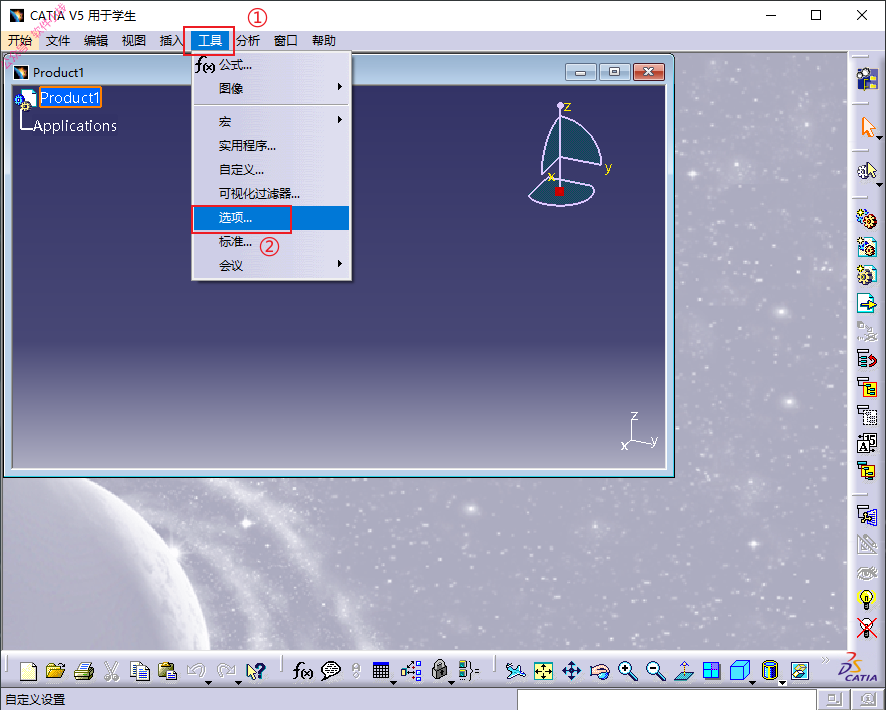Click the Print icon
Image resolution: width=886 pixels, height=710 pixels.
click(84, 671)
